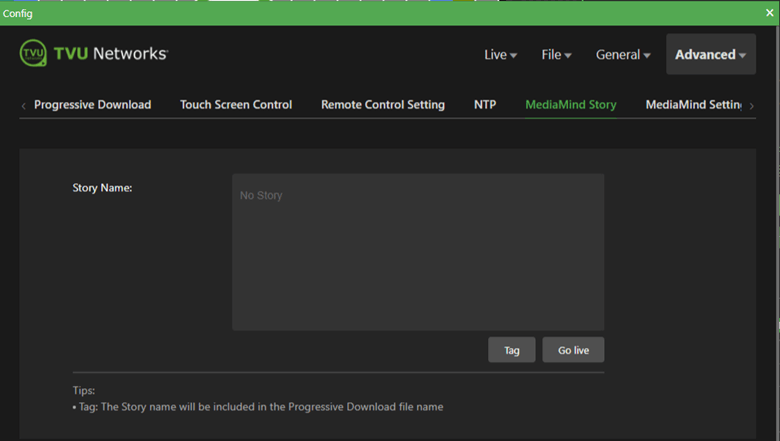Click the Tag button
This screenshot has width=780, height=441.
coord(511,350)
